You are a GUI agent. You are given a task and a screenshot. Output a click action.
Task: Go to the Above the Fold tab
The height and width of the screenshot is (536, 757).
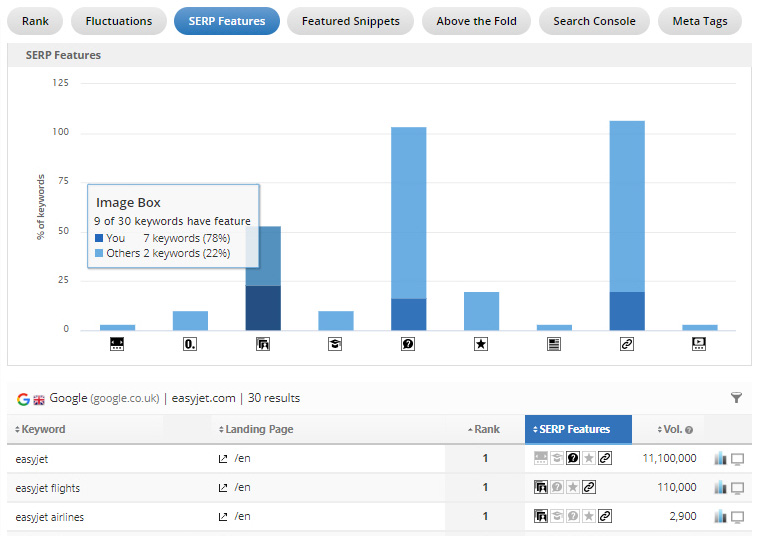(477, 21)
